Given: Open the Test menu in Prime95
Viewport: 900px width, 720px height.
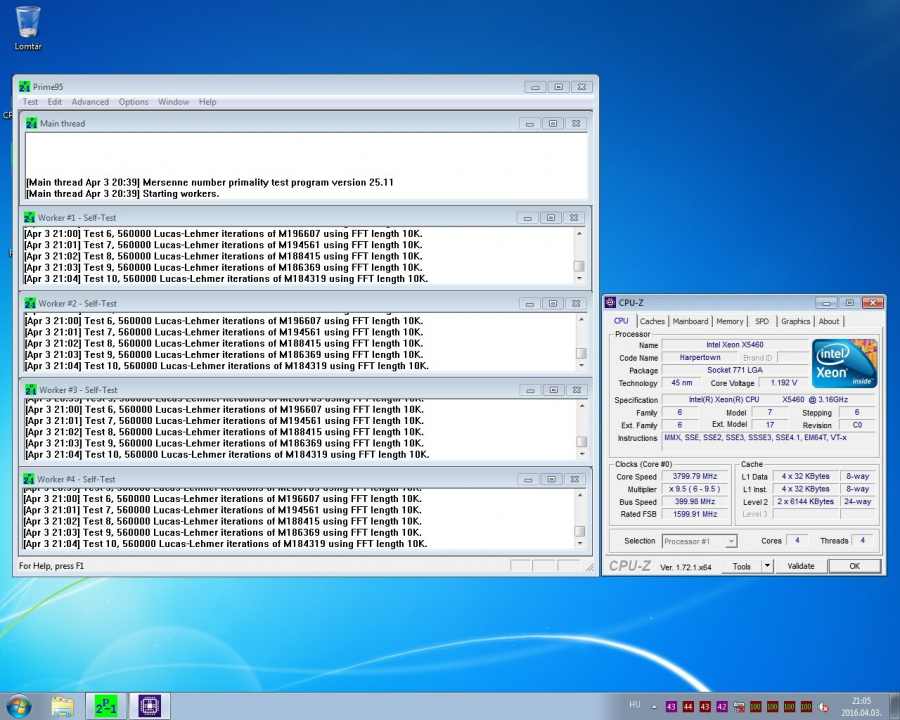Looking at the screenshot, I should (30, 102).
